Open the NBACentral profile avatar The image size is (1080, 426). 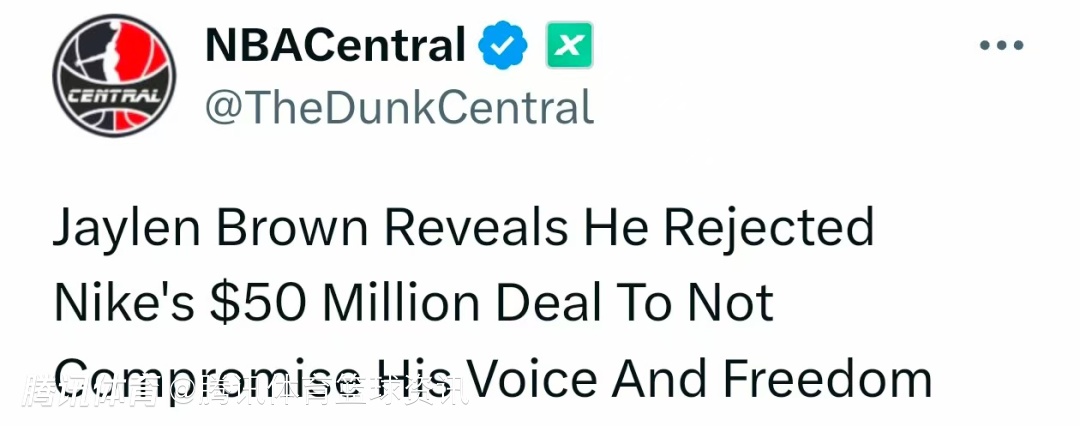pos(113,79)
